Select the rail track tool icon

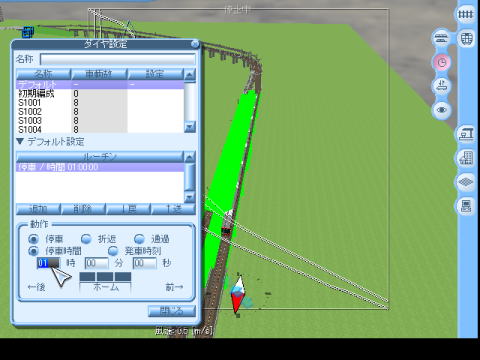(465, 15)
